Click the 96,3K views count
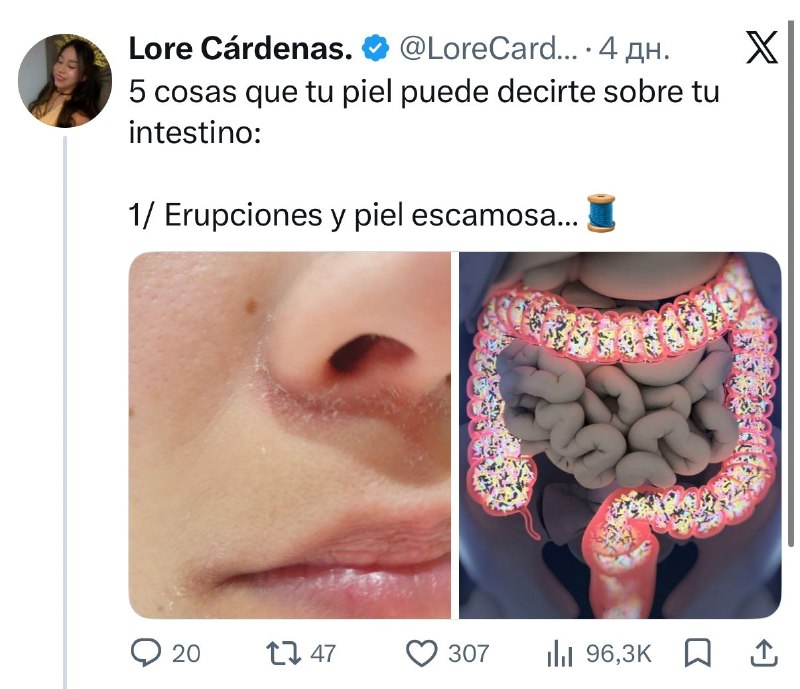800x689 pixels. [619, 654]
